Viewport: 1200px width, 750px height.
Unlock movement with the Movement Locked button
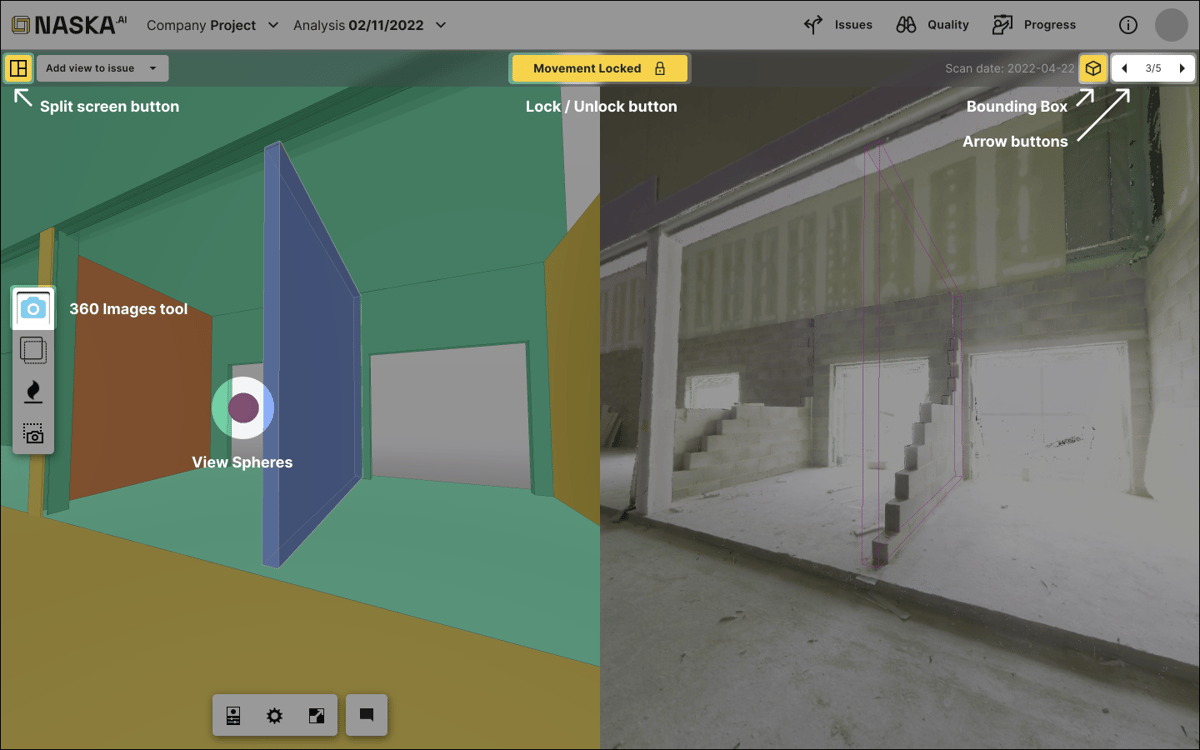click(599, 68)
